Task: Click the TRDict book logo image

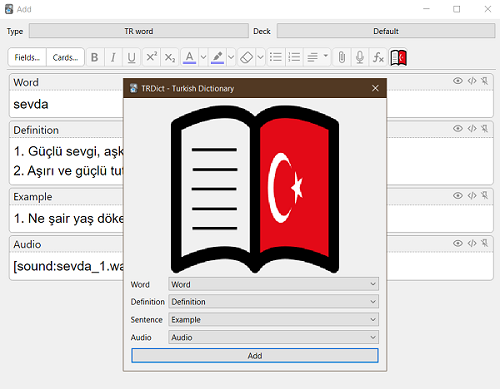Action: coord(255,189)
